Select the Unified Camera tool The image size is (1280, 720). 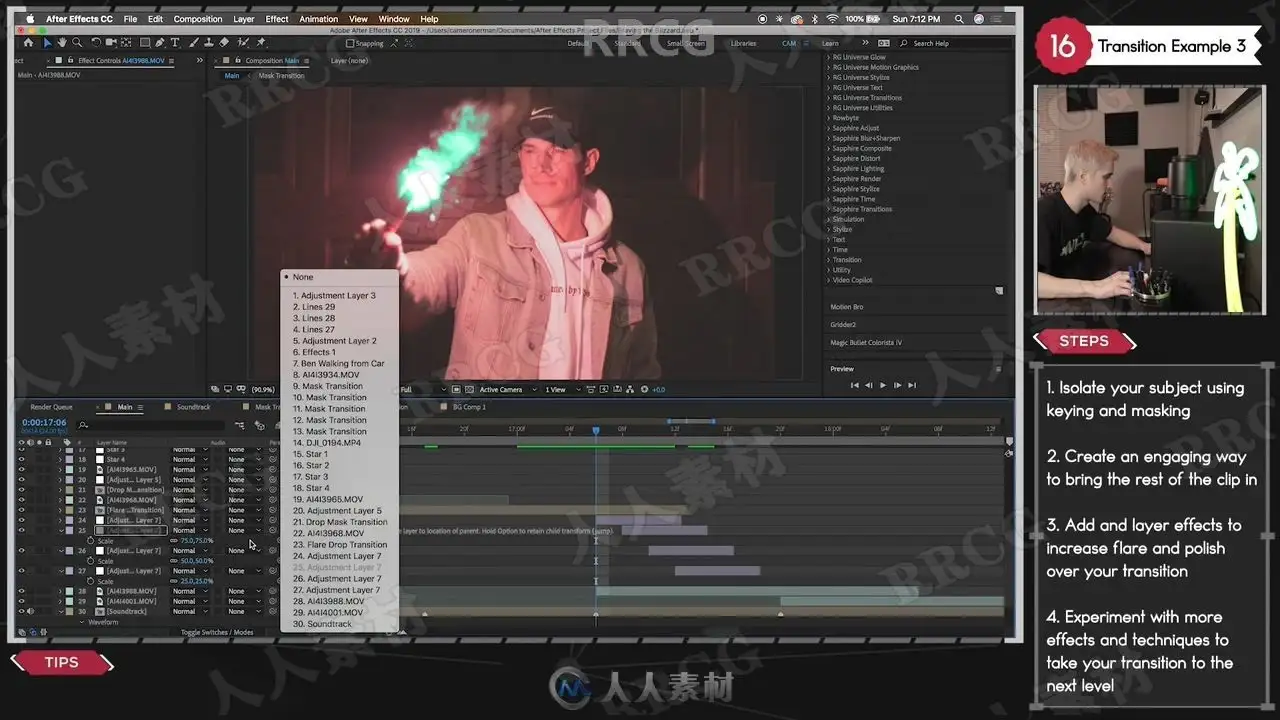click(111, 42)
